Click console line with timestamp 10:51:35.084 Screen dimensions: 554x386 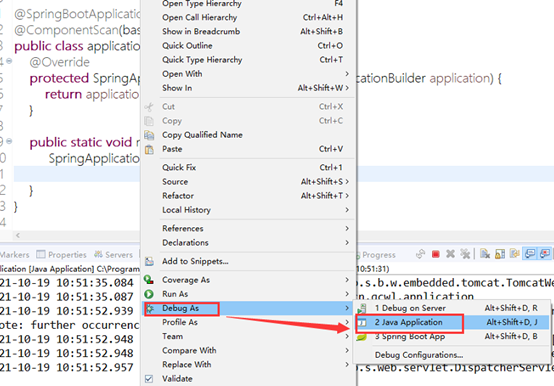pyautogui.click(x=67, y=283)
